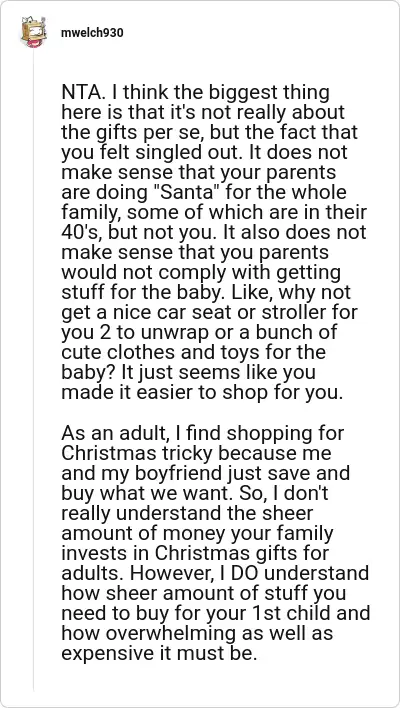Click the final words "expensive it must be."

[x=159, y=651]
